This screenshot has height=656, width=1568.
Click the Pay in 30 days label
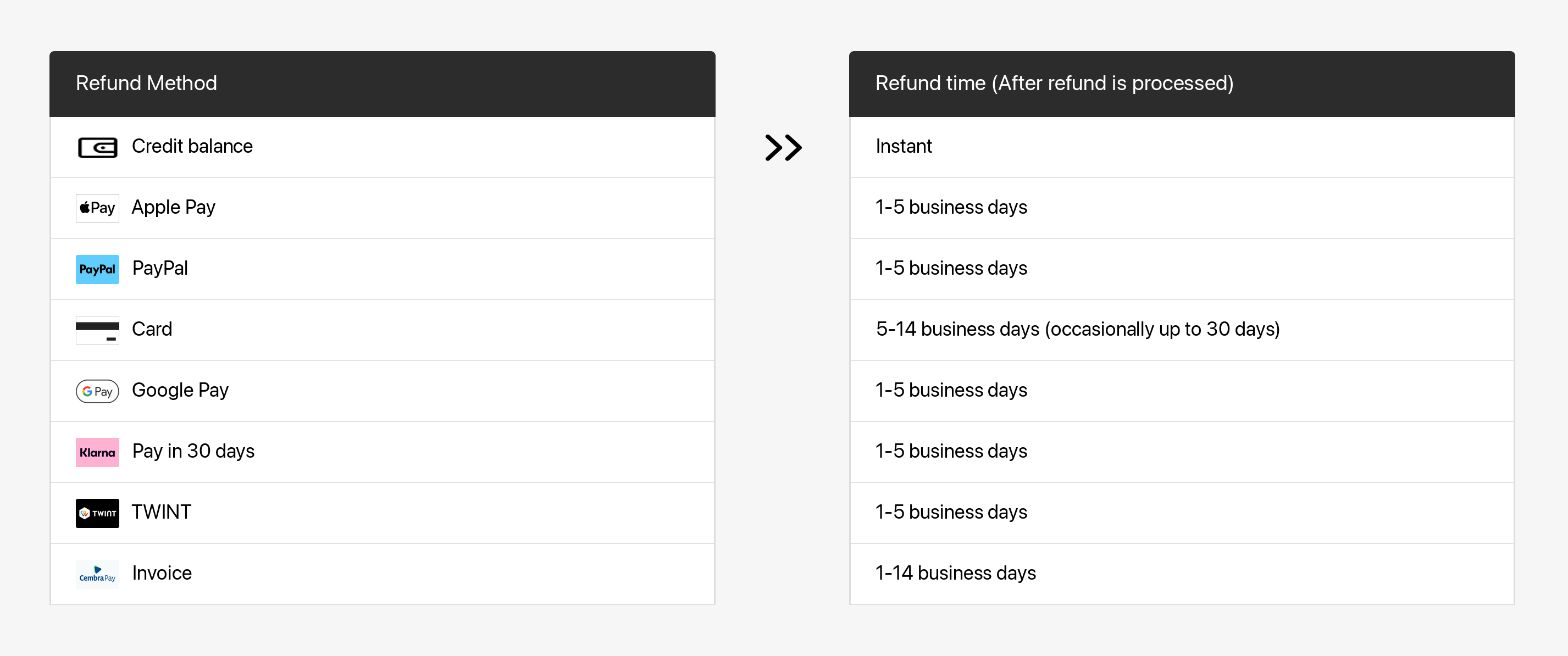point(193,451)
